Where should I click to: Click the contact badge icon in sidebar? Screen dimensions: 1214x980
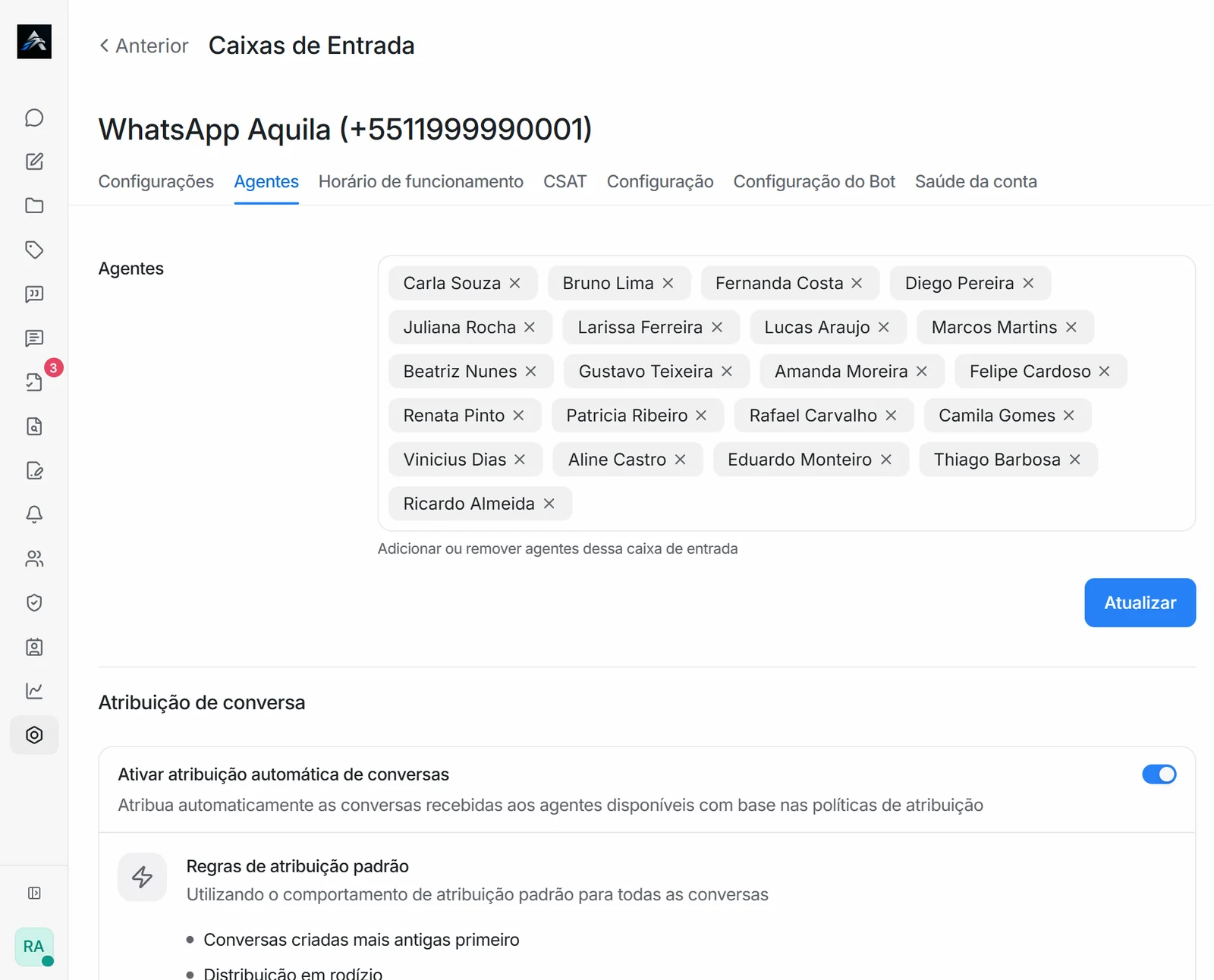(x=34, y=647)
